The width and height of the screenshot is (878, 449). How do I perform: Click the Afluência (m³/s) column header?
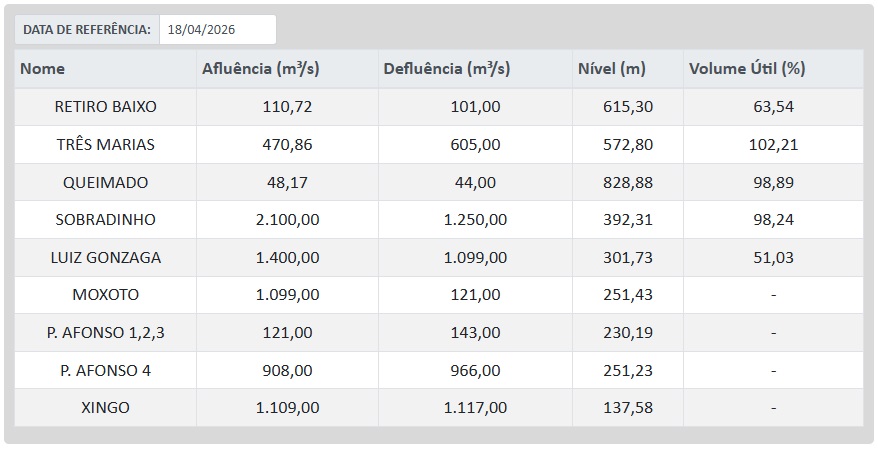tap(260, 69)
